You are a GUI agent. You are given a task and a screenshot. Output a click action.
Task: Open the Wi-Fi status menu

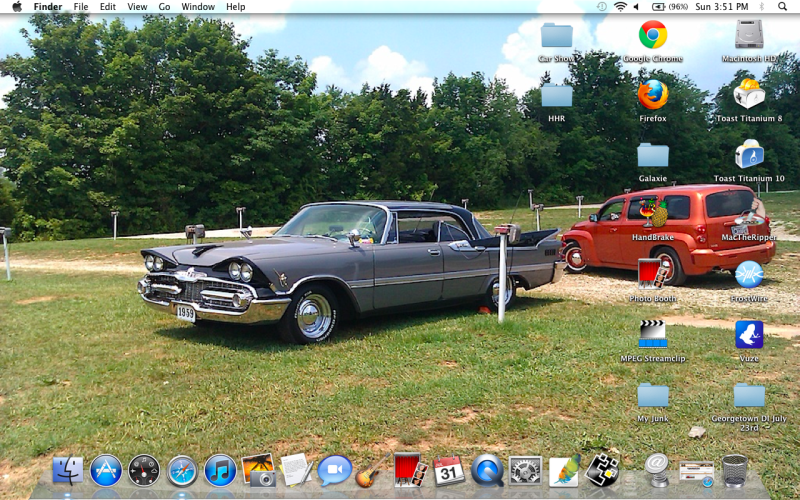(x=620, y=7)
